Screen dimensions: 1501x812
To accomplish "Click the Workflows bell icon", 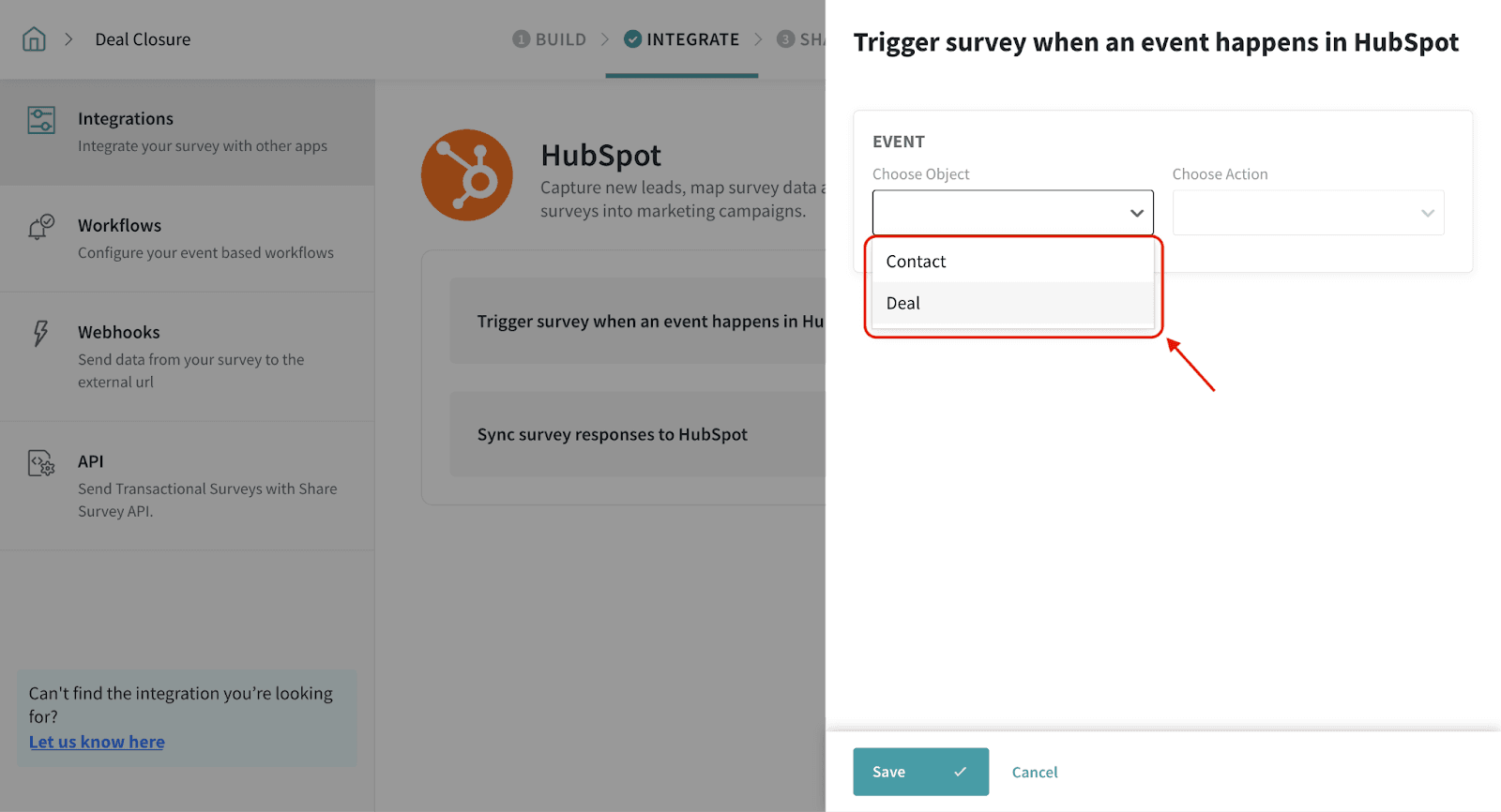I will [41, 227].
